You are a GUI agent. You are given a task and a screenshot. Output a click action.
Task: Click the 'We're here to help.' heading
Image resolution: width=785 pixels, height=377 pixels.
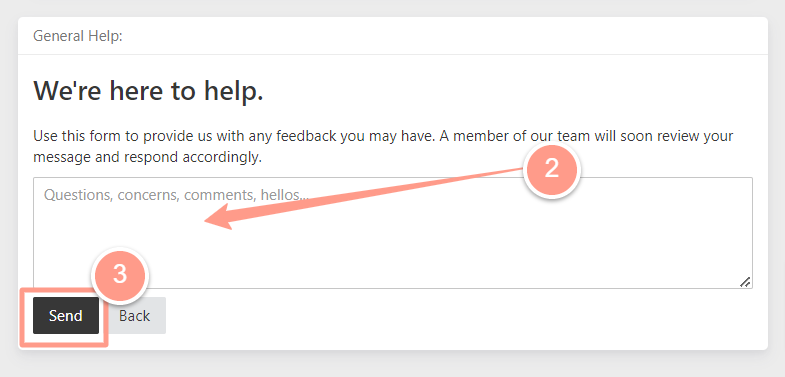point(148,91)
